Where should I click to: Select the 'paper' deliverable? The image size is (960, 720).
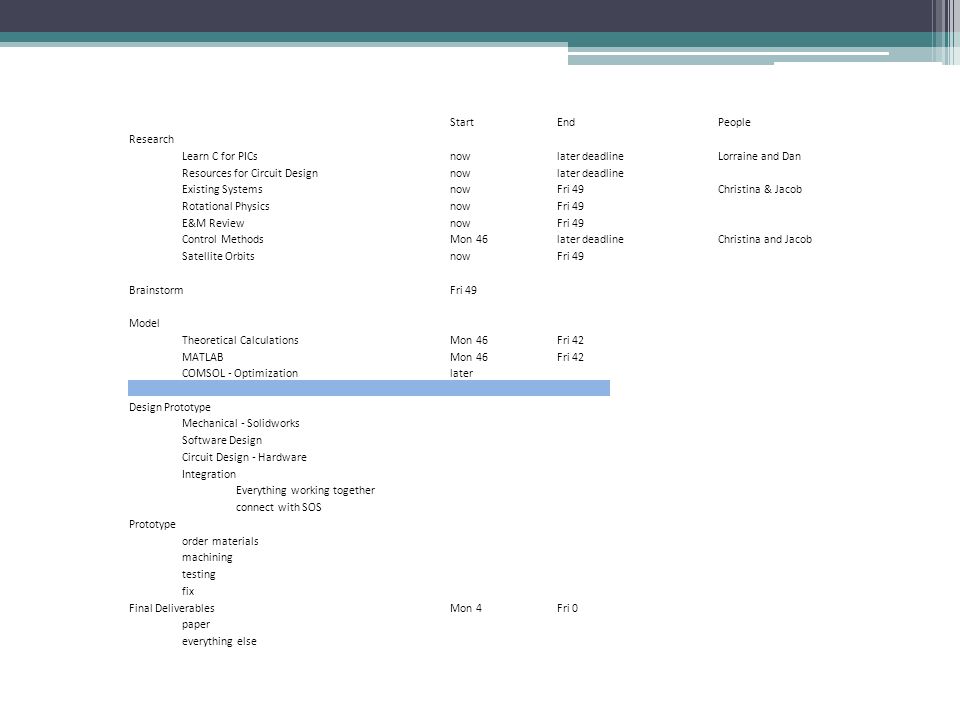(196, 624)
